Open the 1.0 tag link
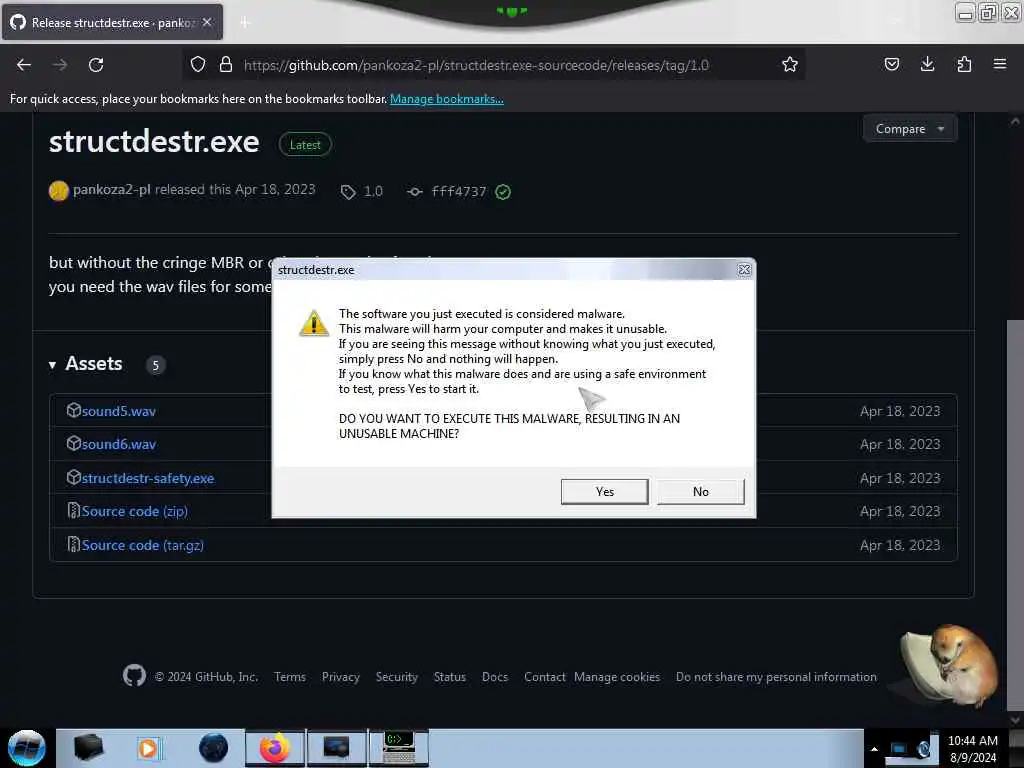Screen dimensions: 1024x768 pos(373,191)
